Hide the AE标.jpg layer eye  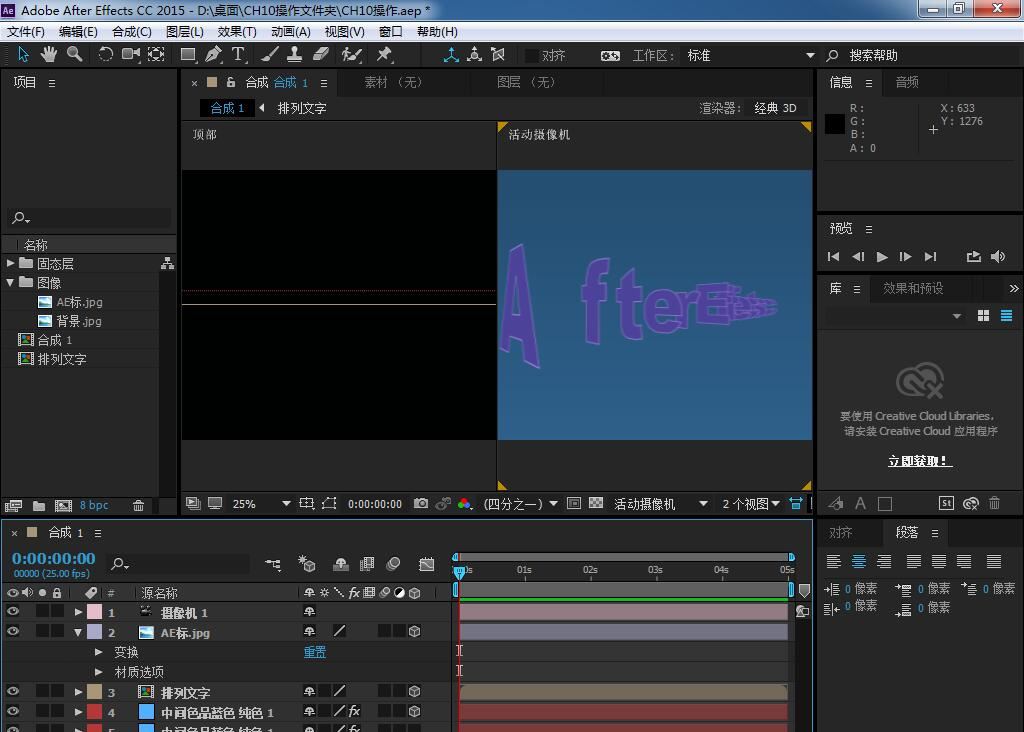(12, 631)
